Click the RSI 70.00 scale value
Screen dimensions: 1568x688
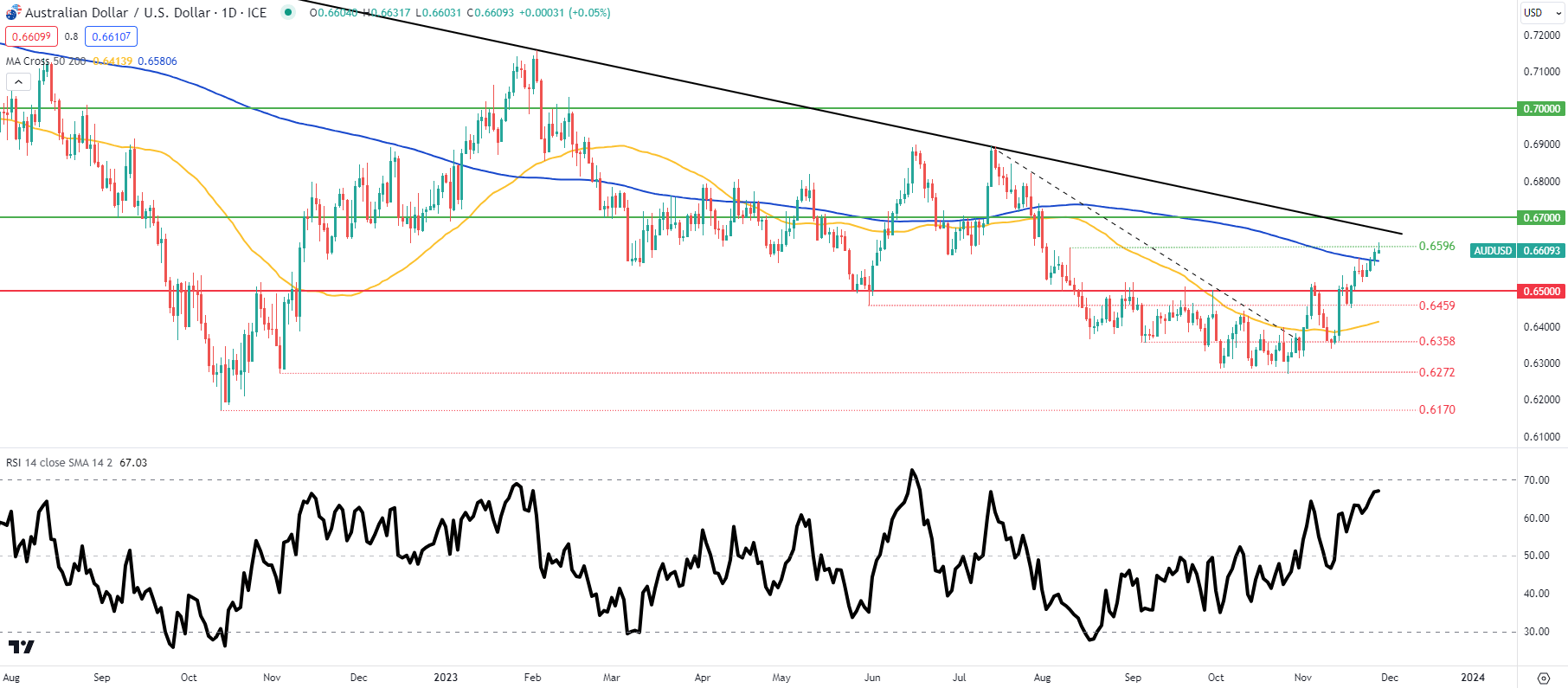(x=1536, y=480)
